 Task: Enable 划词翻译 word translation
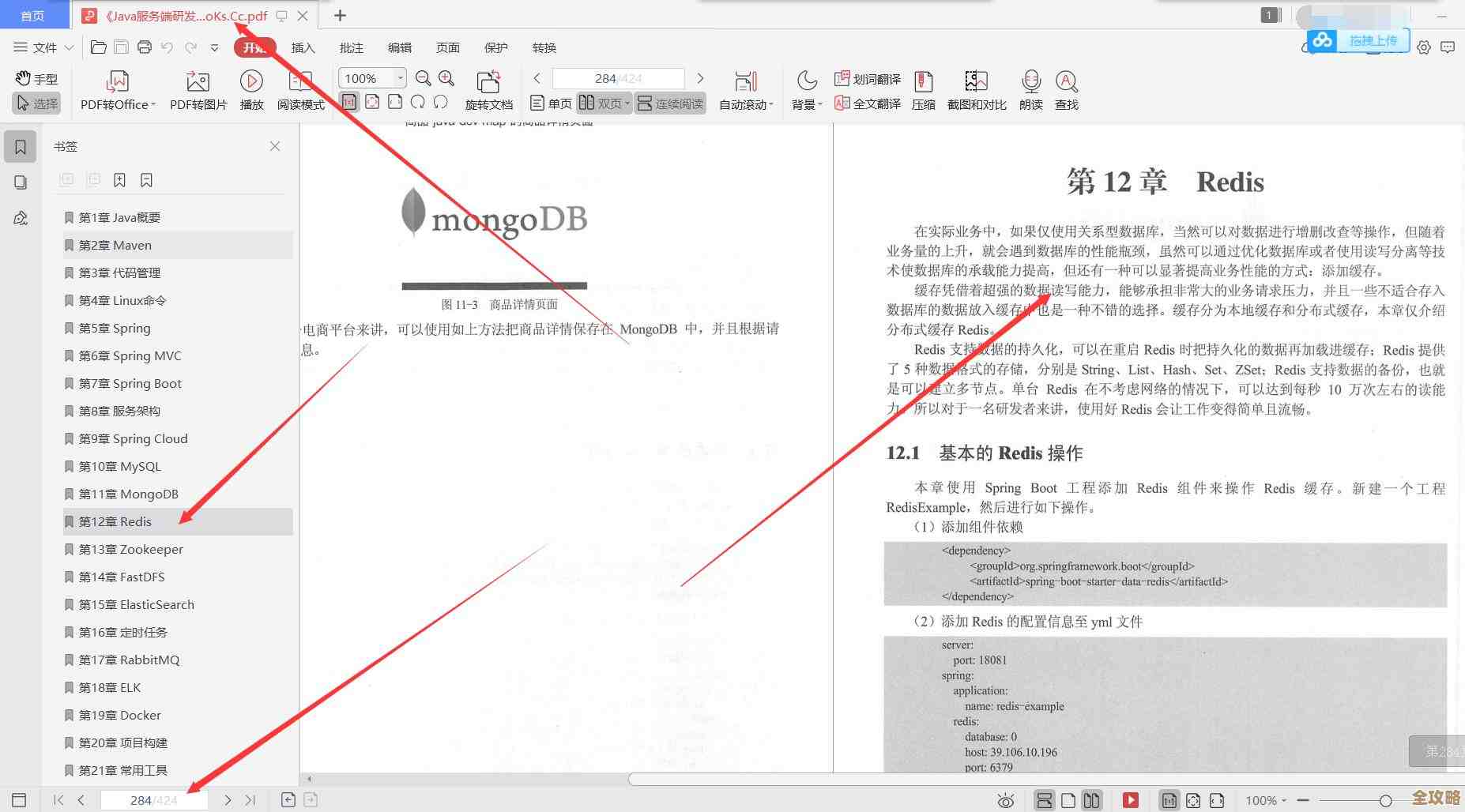pyautogui.click(x=867, y=78)
